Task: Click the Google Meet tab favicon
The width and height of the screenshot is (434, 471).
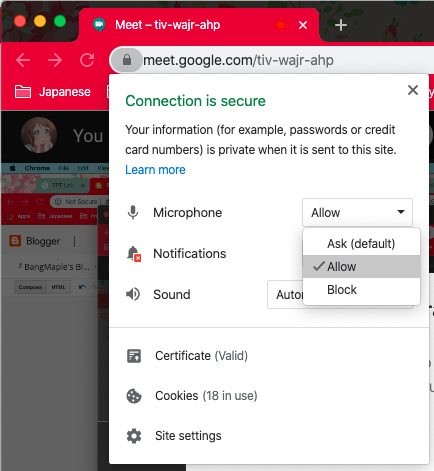Action: (99, 25)
